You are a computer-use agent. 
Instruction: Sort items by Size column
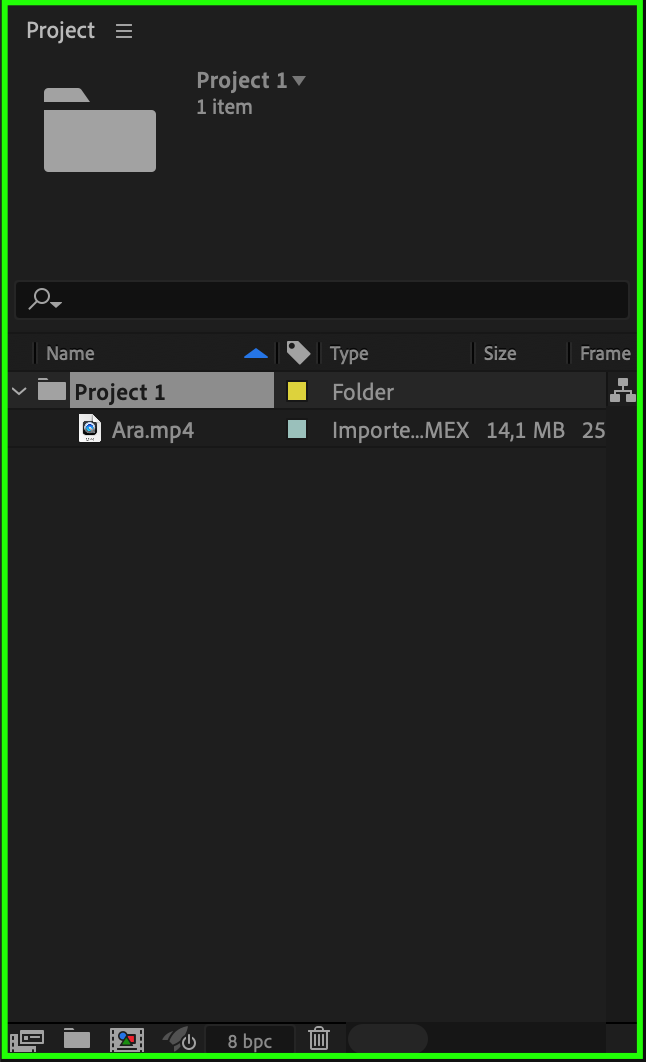(500, 354)
